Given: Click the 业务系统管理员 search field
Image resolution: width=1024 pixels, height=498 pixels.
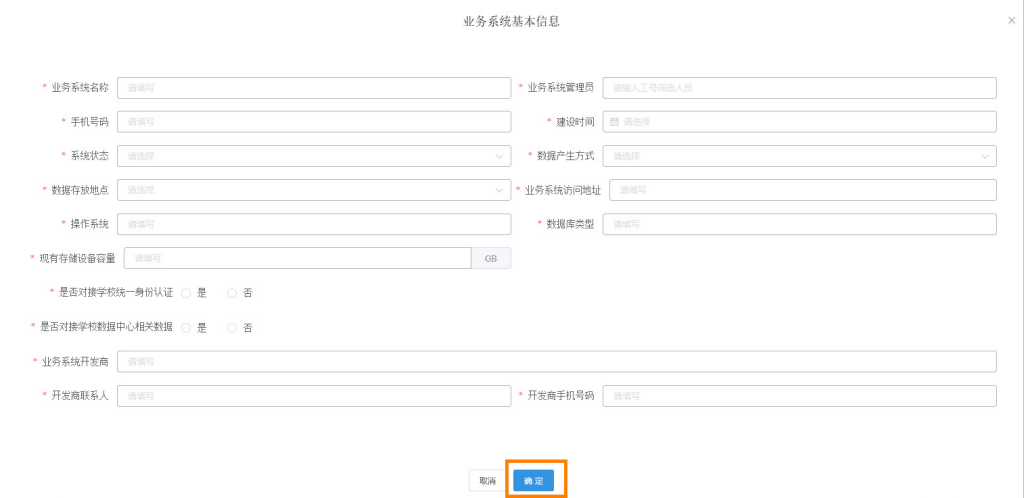Looking at the screenshot, I should (x=799, y=88).
